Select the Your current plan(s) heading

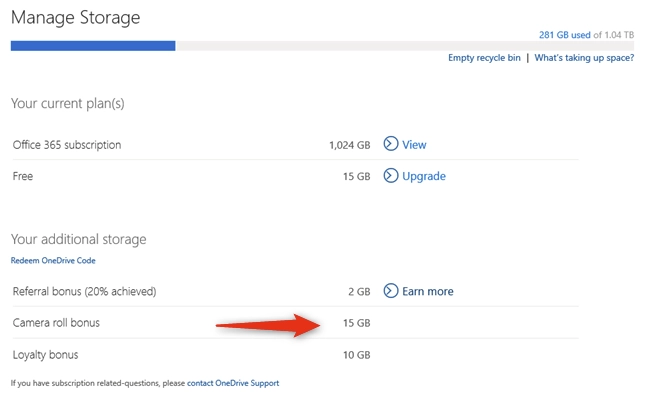[x=67, y=103]
